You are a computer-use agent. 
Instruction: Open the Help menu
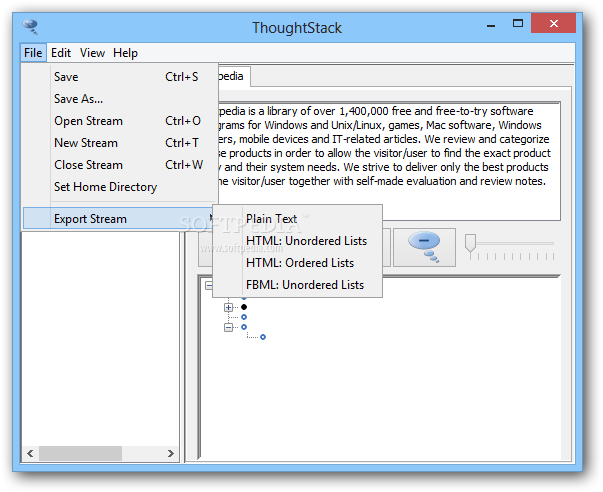pos(125,53)
